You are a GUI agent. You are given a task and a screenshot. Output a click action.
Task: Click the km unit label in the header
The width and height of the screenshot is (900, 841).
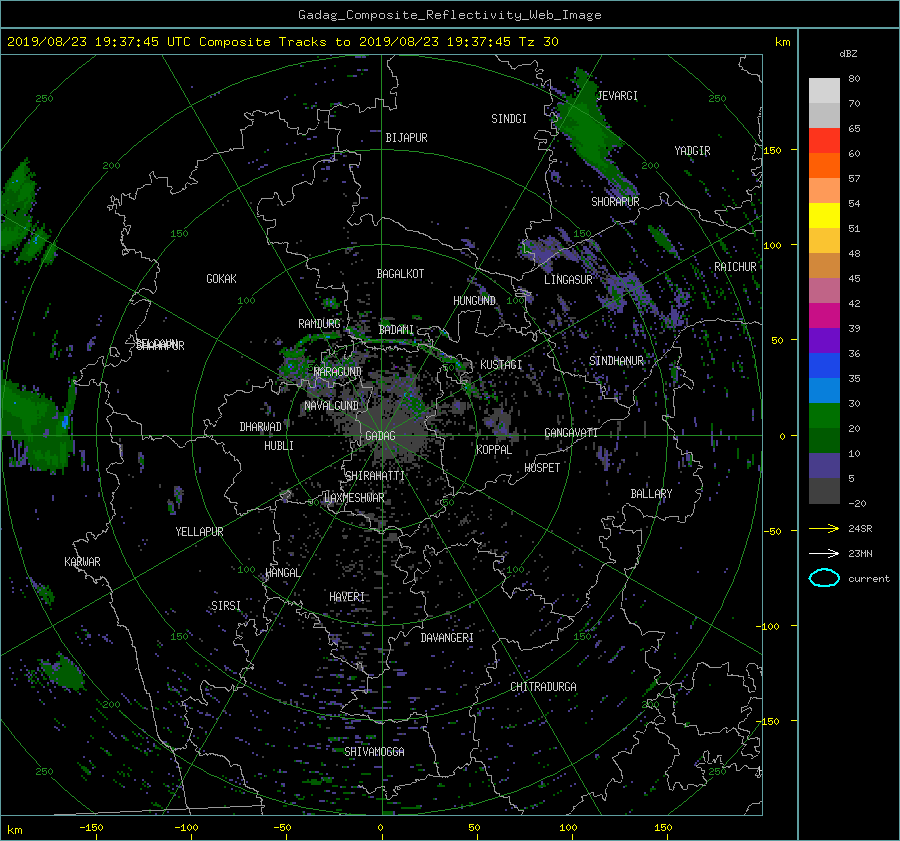point(782,42)
